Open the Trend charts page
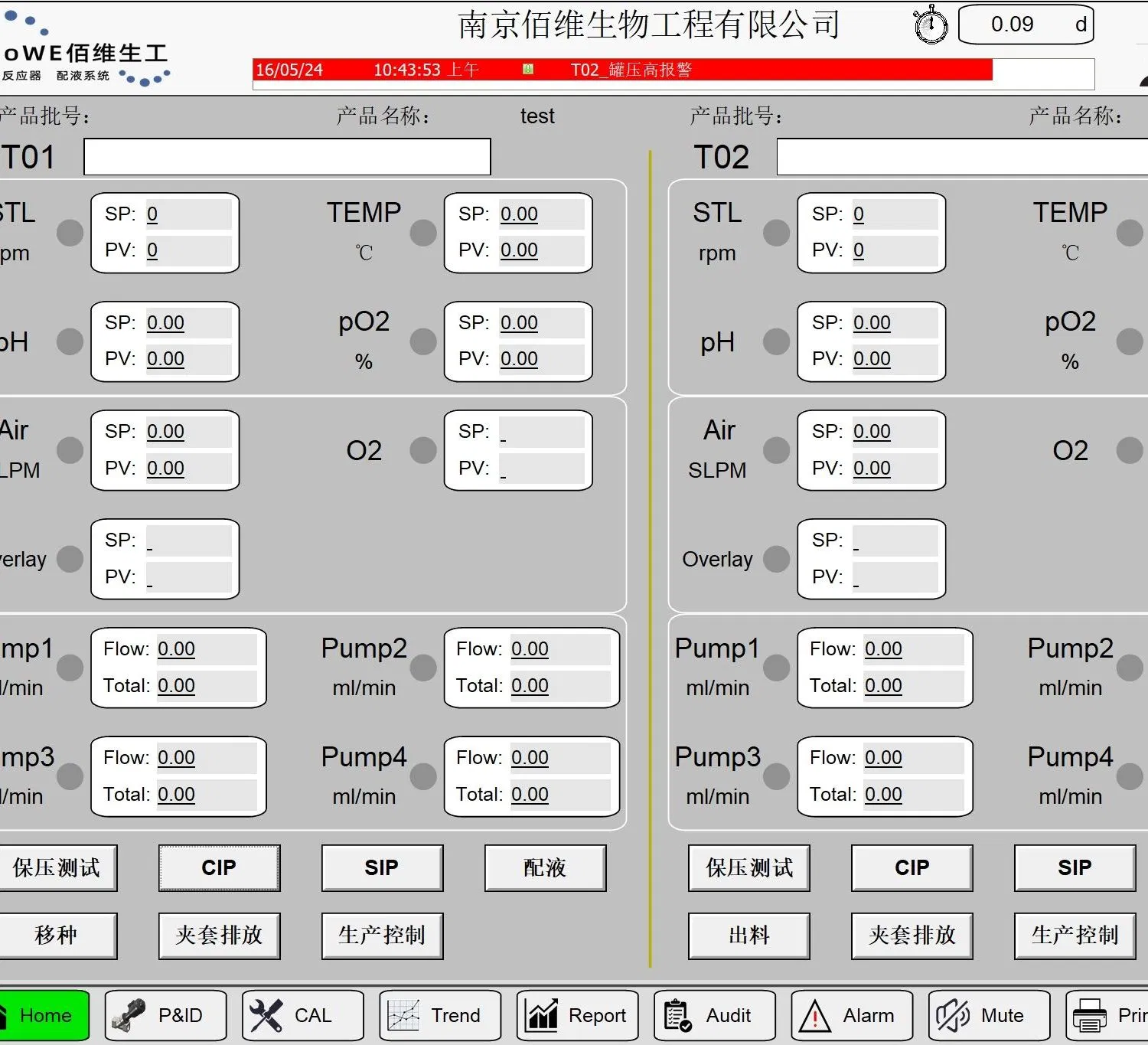 440,1015
